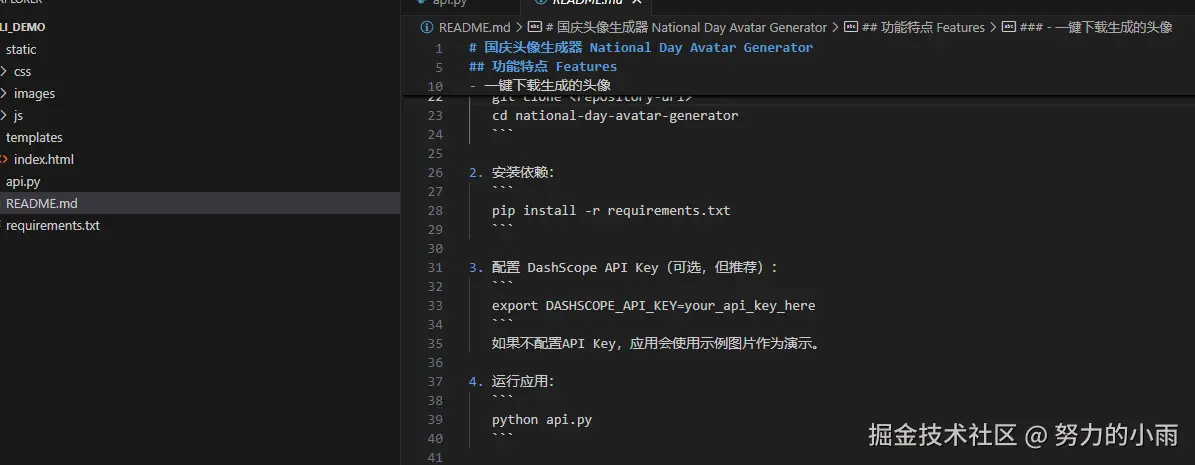Click line number 33 in the gutter
Viewport: 1195px width, 465px height.
[435, 306]
